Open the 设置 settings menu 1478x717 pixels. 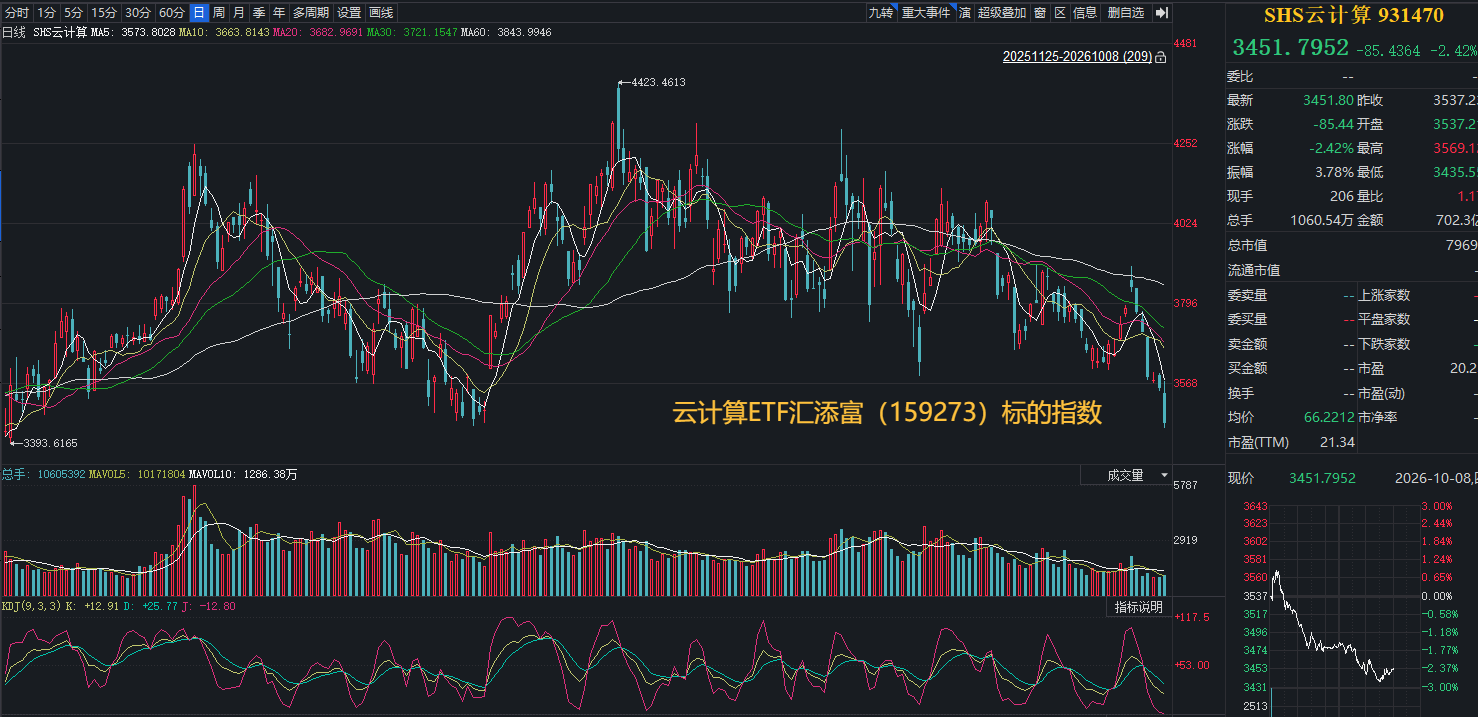pyautogui.click(x=349, y=13)
